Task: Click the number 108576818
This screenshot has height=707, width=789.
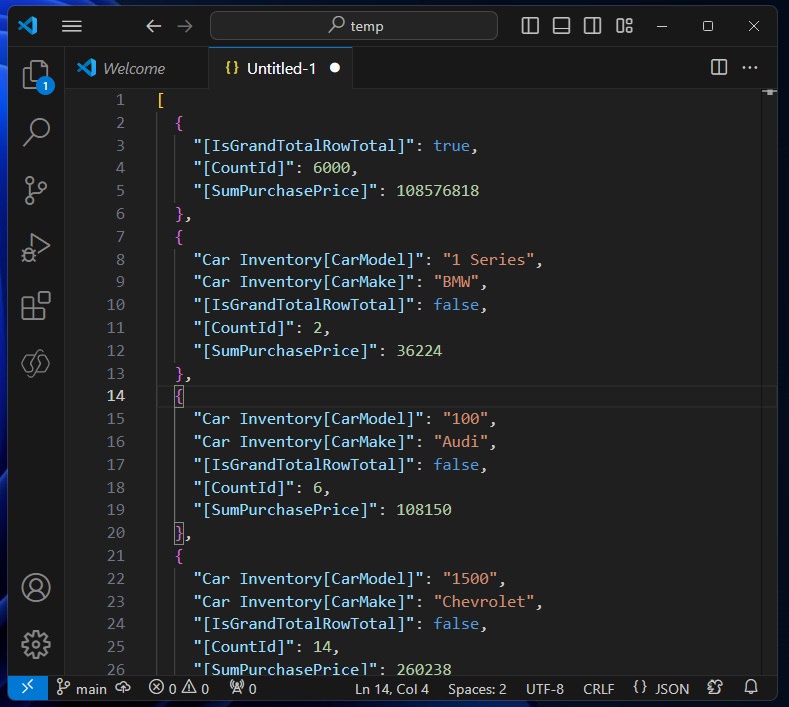Action: point(438,191)
